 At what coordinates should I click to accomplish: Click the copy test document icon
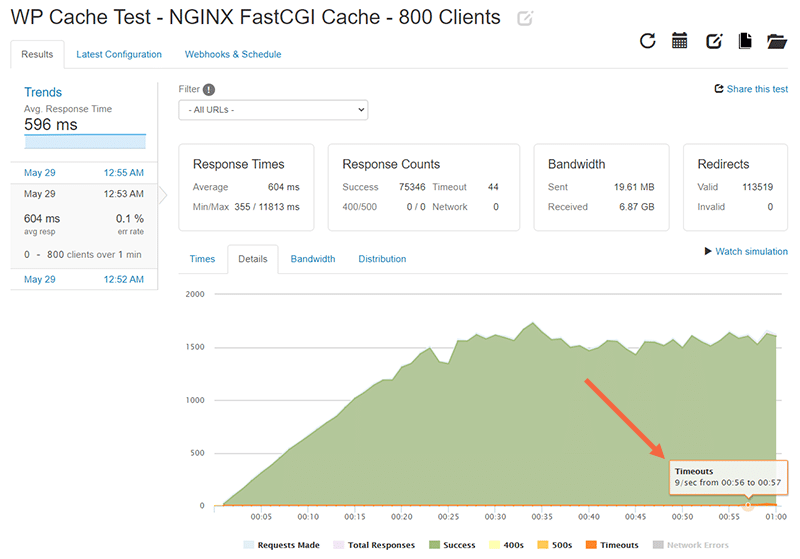click(745, 41)
